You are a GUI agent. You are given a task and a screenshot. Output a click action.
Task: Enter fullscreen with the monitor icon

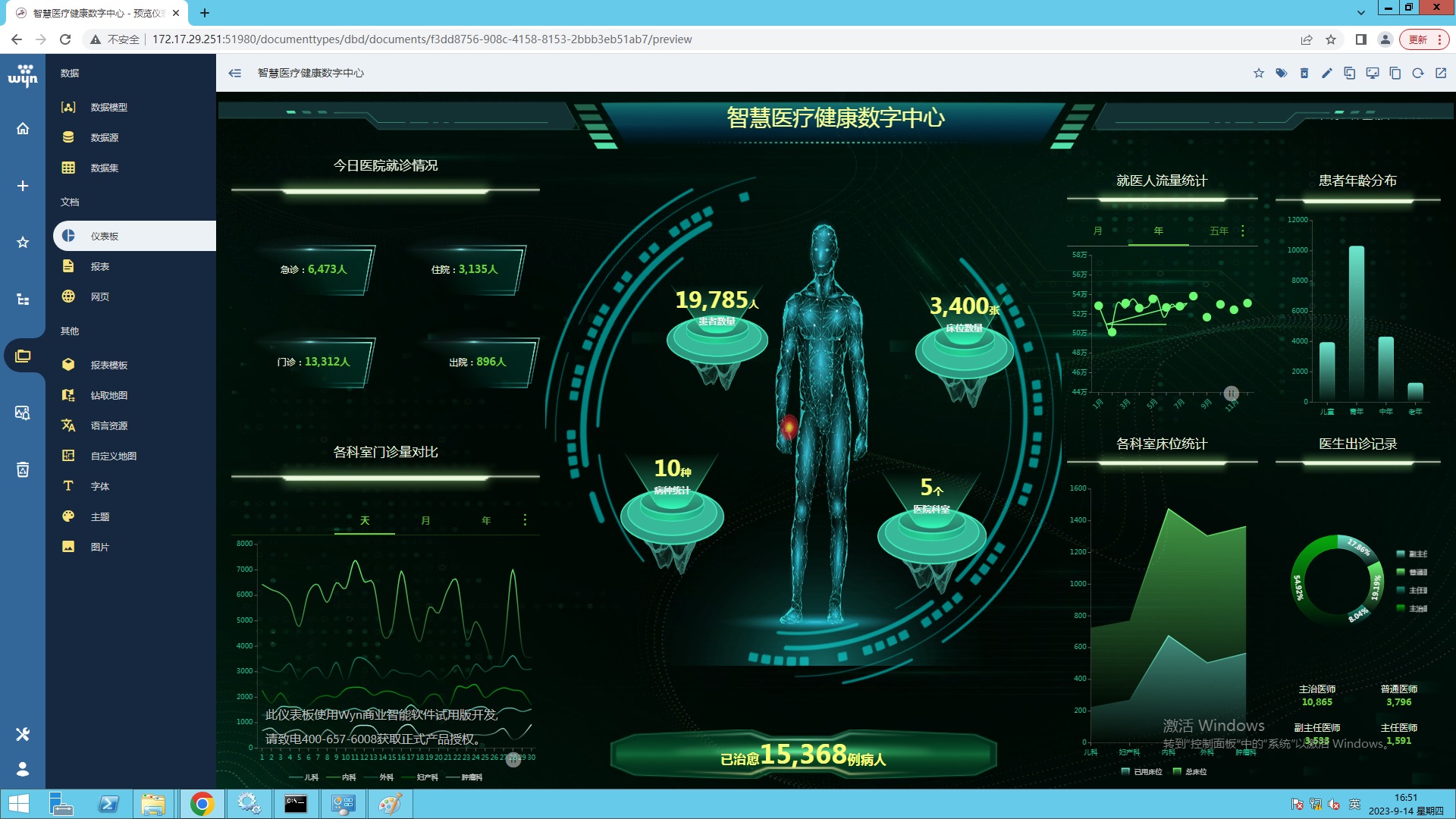[1372, 73]
